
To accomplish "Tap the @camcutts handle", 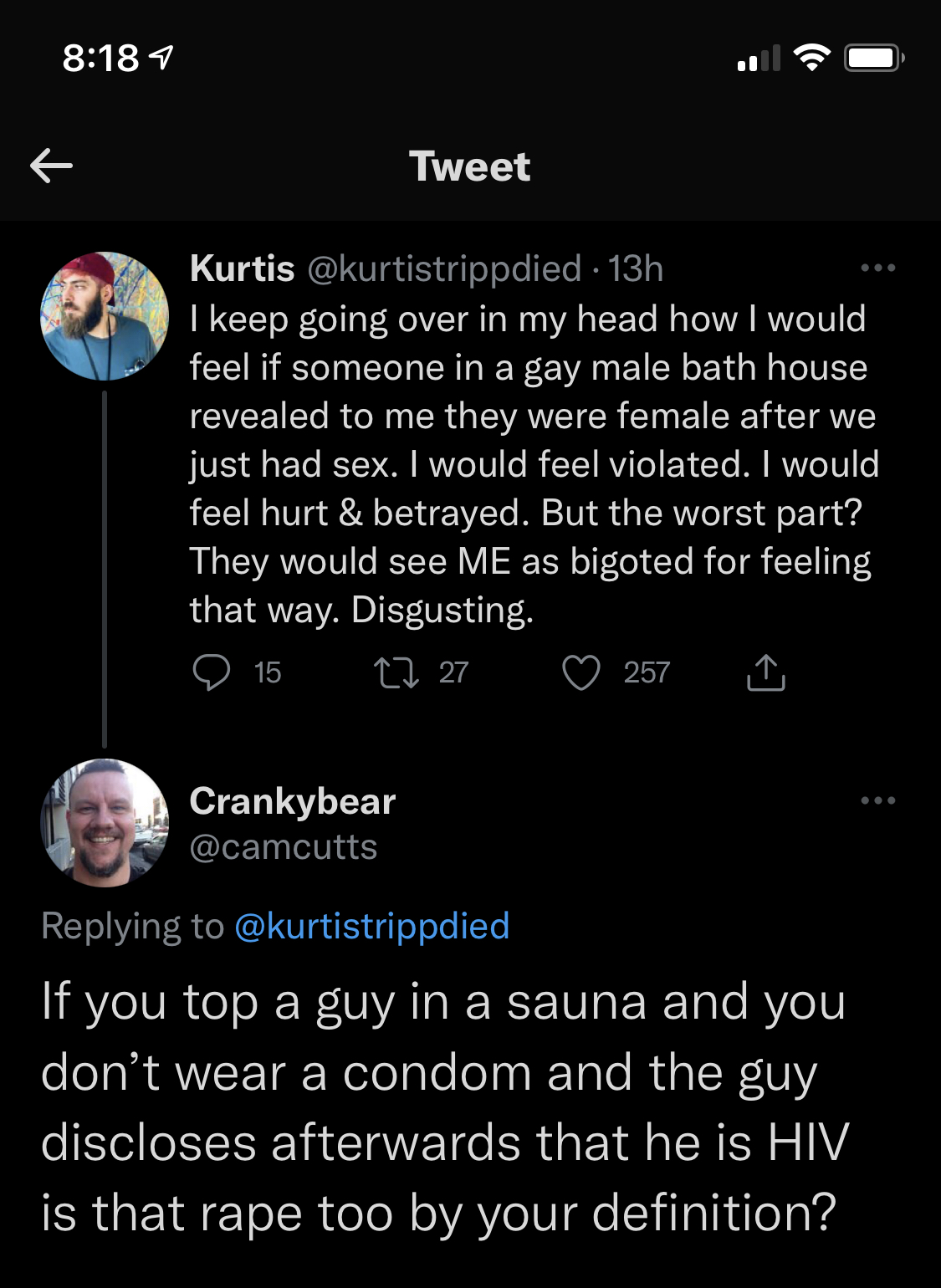I will point(284,847).
